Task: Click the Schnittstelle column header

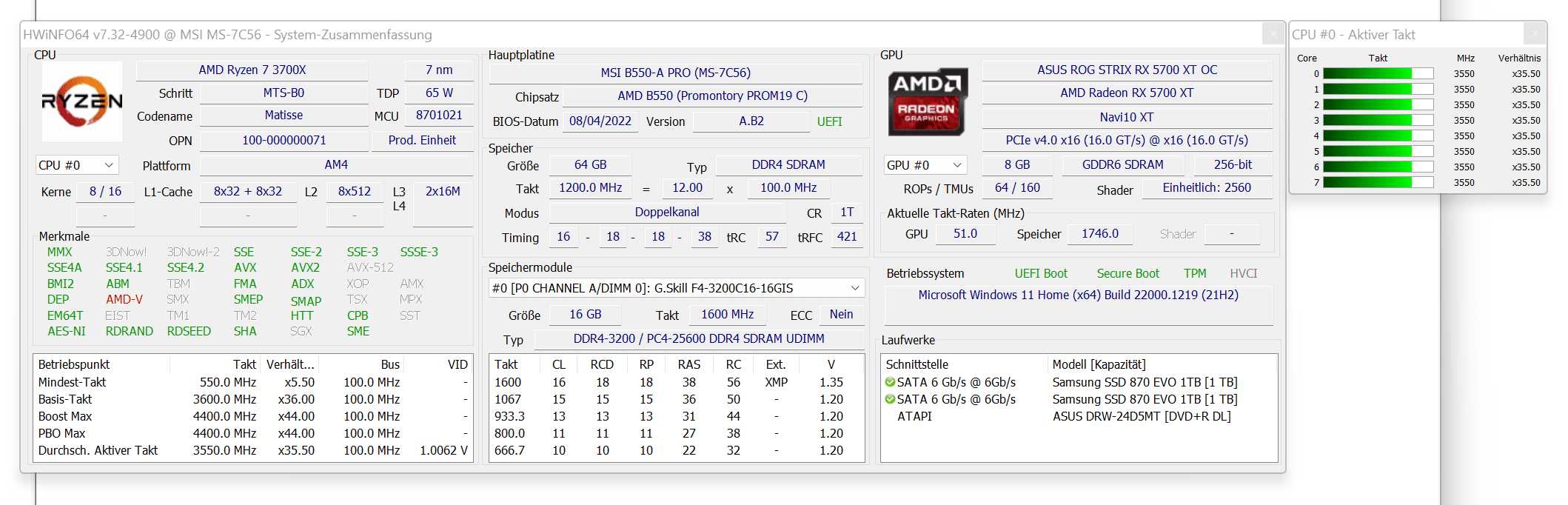Action: [x=965, y=364]
